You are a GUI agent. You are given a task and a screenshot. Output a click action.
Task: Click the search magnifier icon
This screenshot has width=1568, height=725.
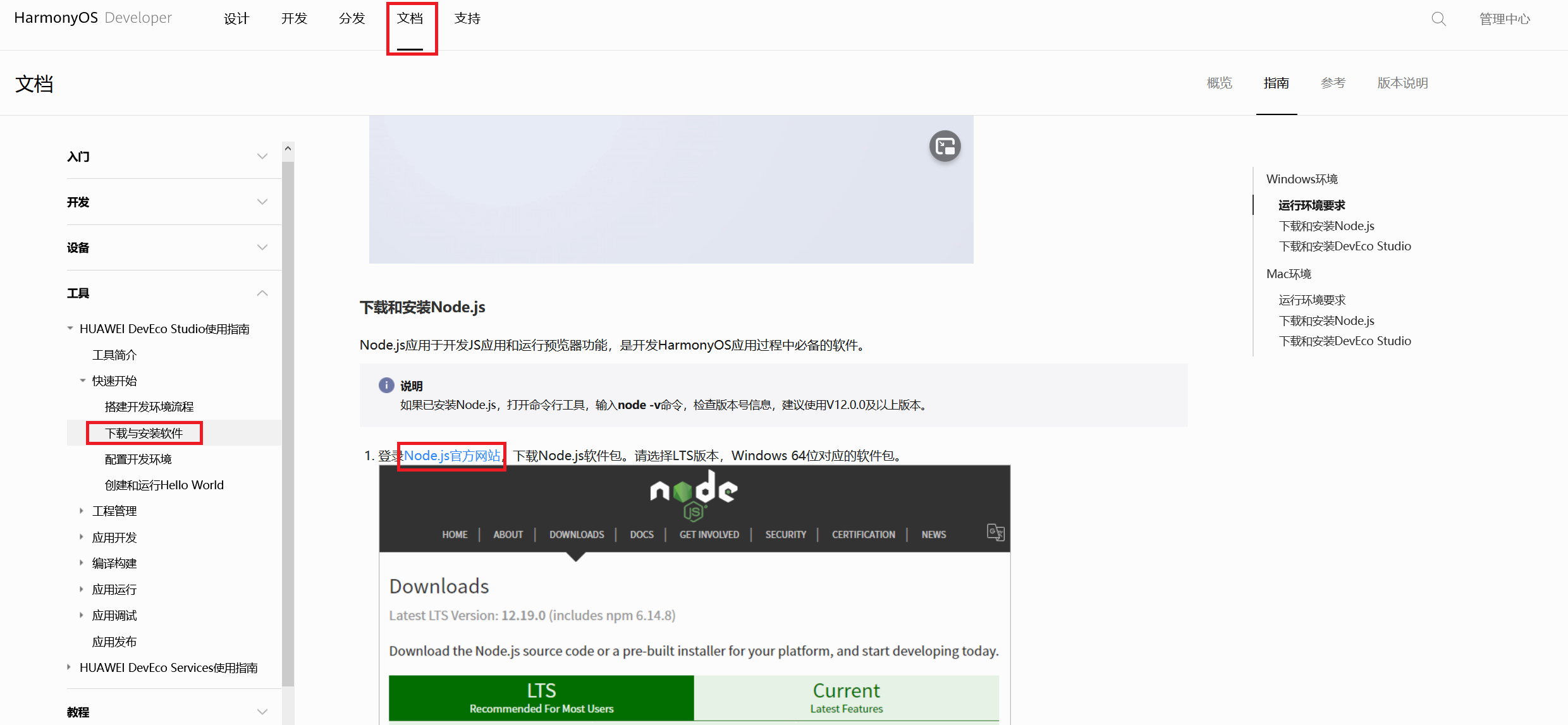point(1438,19)
